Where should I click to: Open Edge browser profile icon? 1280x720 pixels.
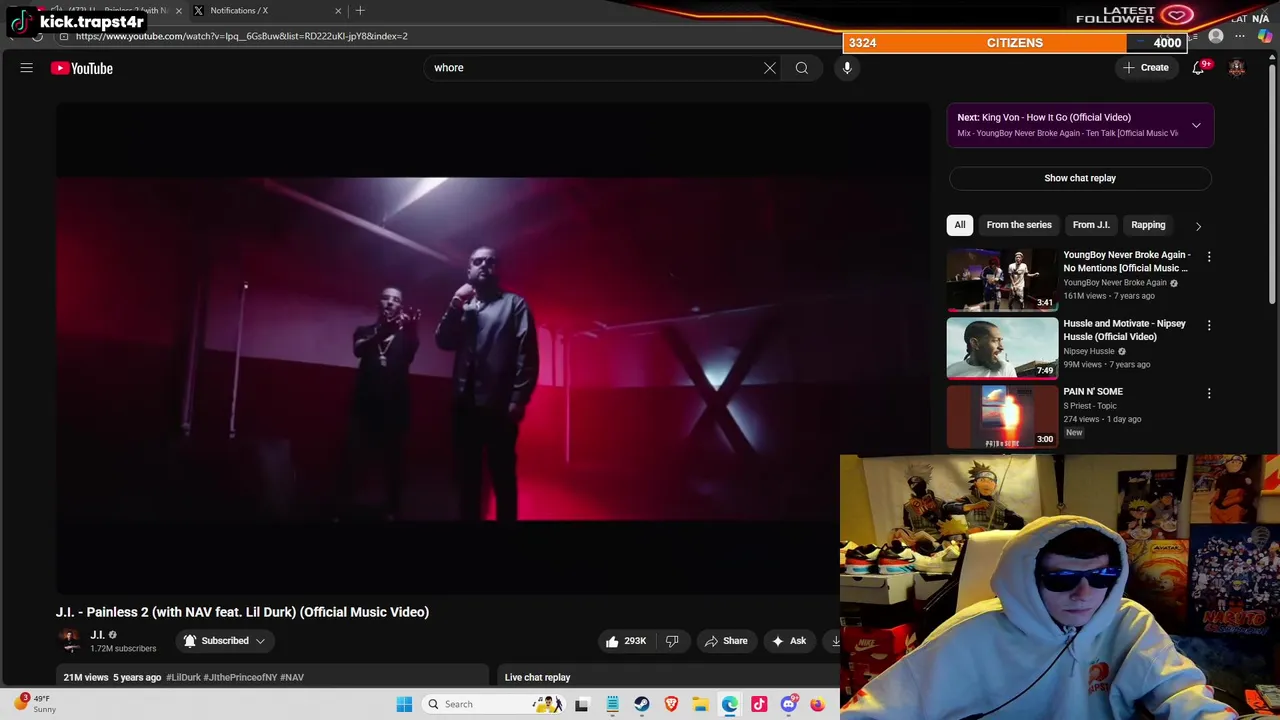click(1216, 36)
